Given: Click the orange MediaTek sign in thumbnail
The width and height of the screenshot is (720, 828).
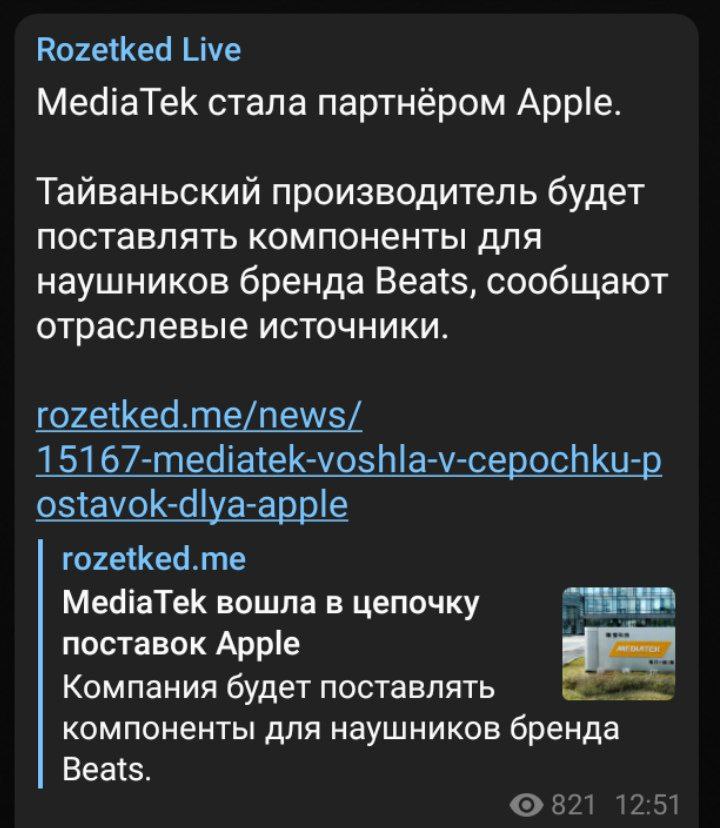Looking at the screenshot, I should pos(638,648).
